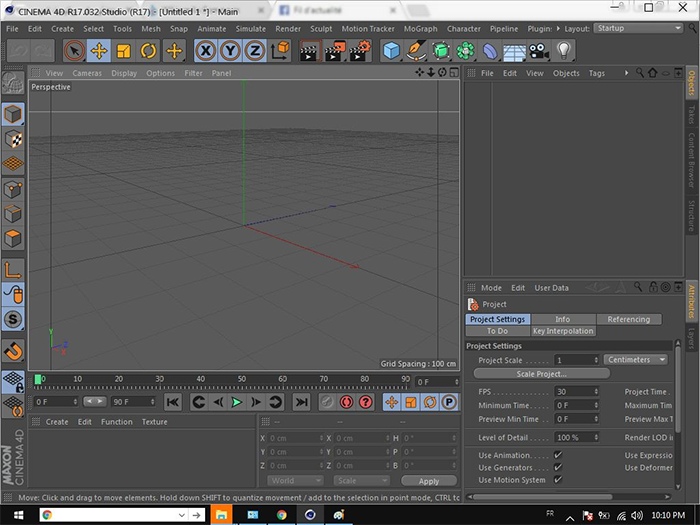700x525 pixels.
Task: Enable Workplane mode orange grid icon
Action: 12,164
